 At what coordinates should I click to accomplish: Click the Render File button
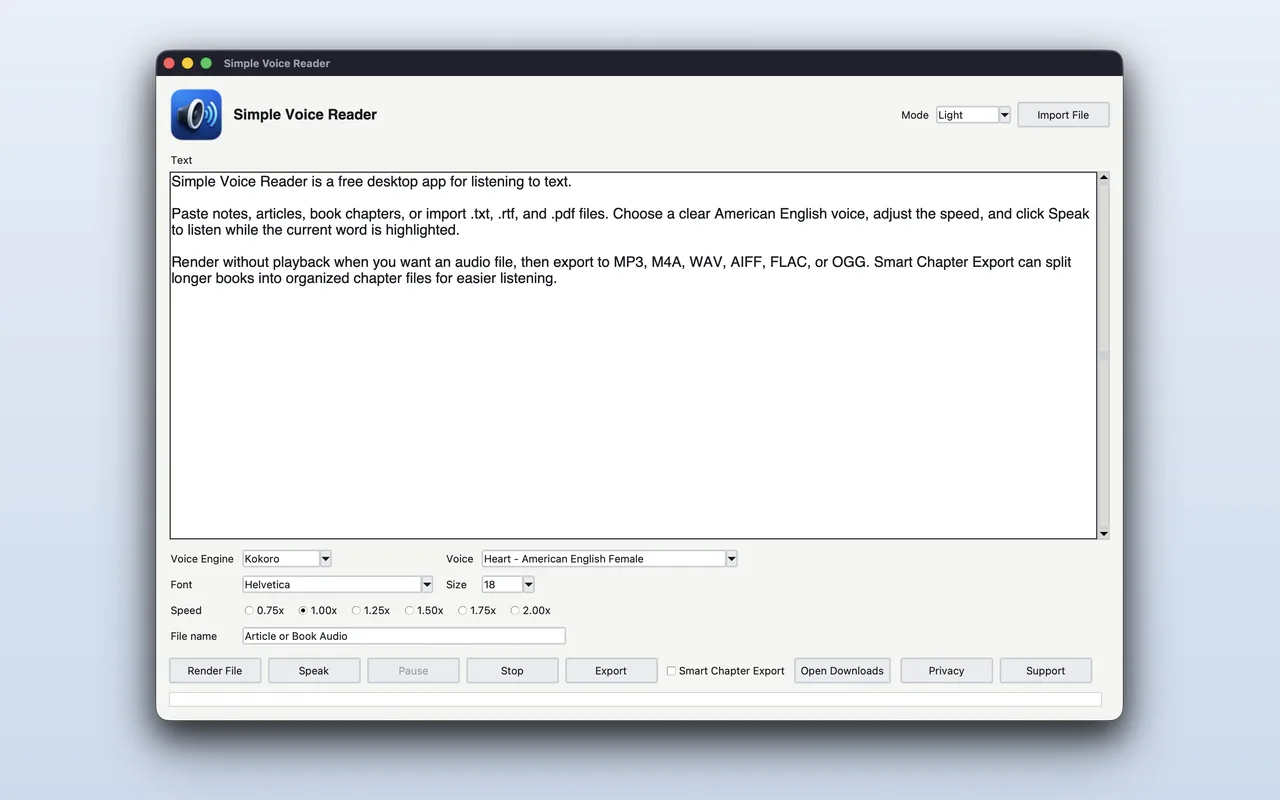pyautogui.click(x=215, y=671)
